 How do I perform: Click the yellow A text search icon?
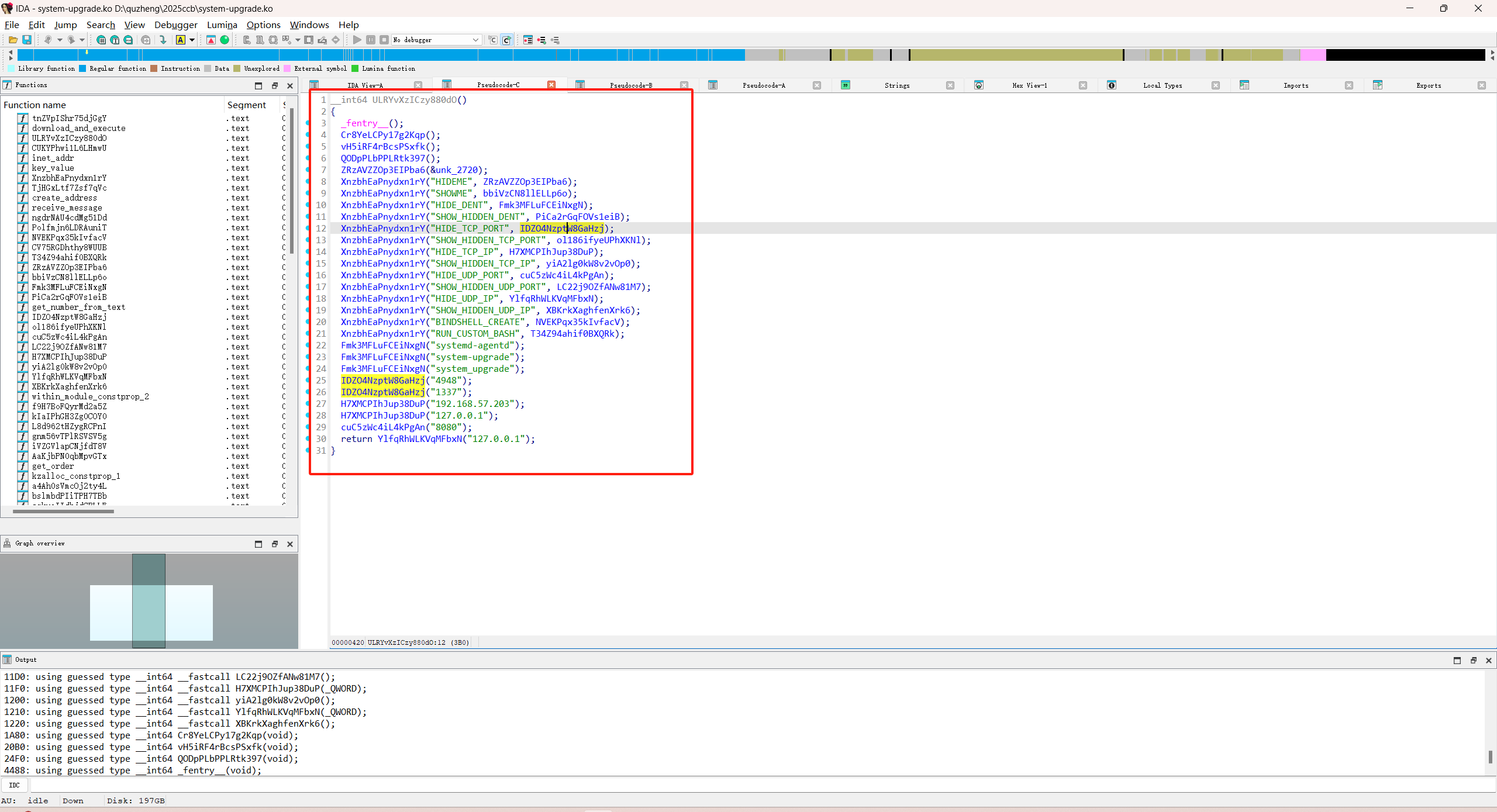click(x=181, y=40)
